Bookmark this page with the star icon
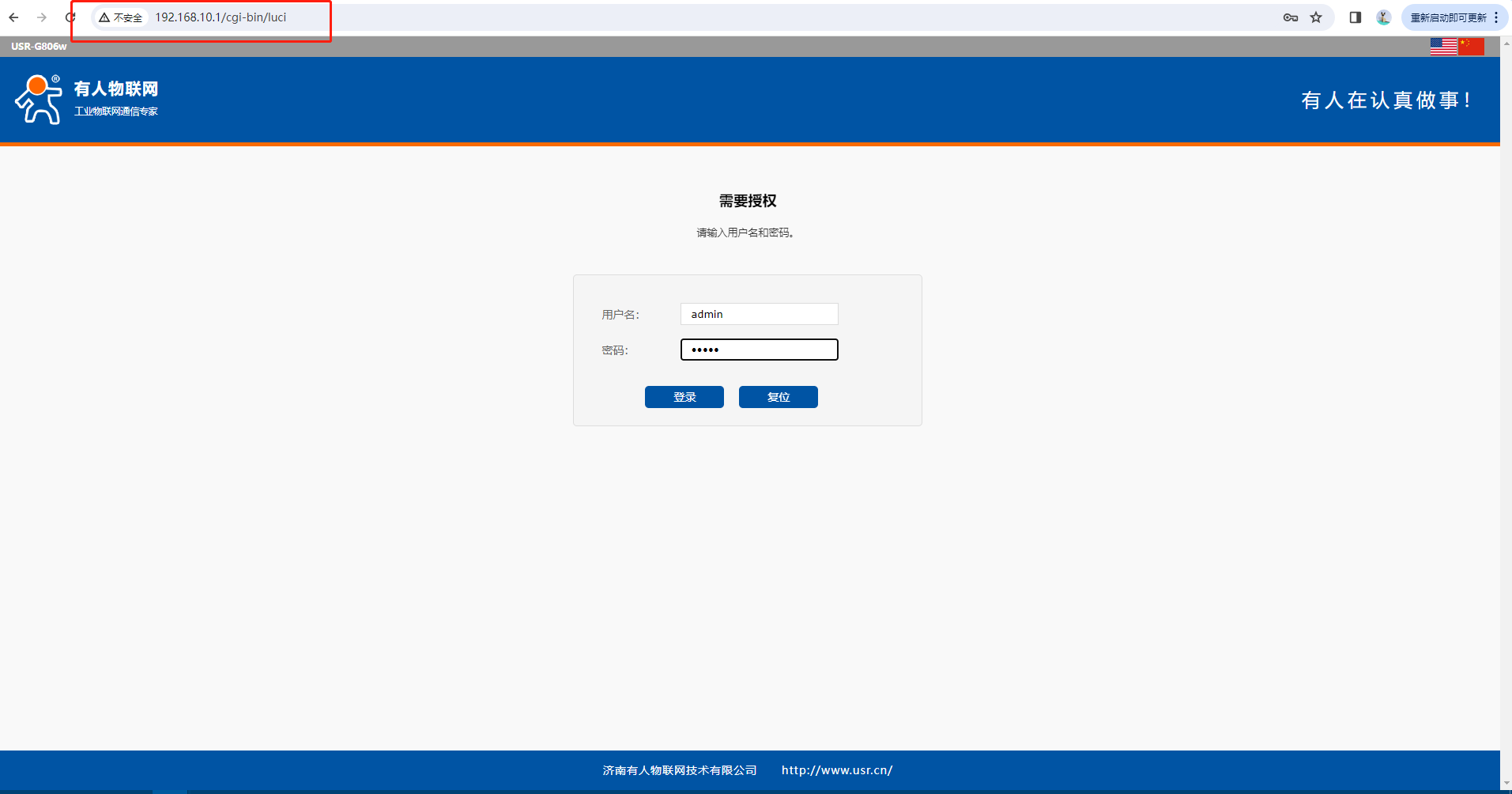1512x794 pixels. pos(1316,17)
